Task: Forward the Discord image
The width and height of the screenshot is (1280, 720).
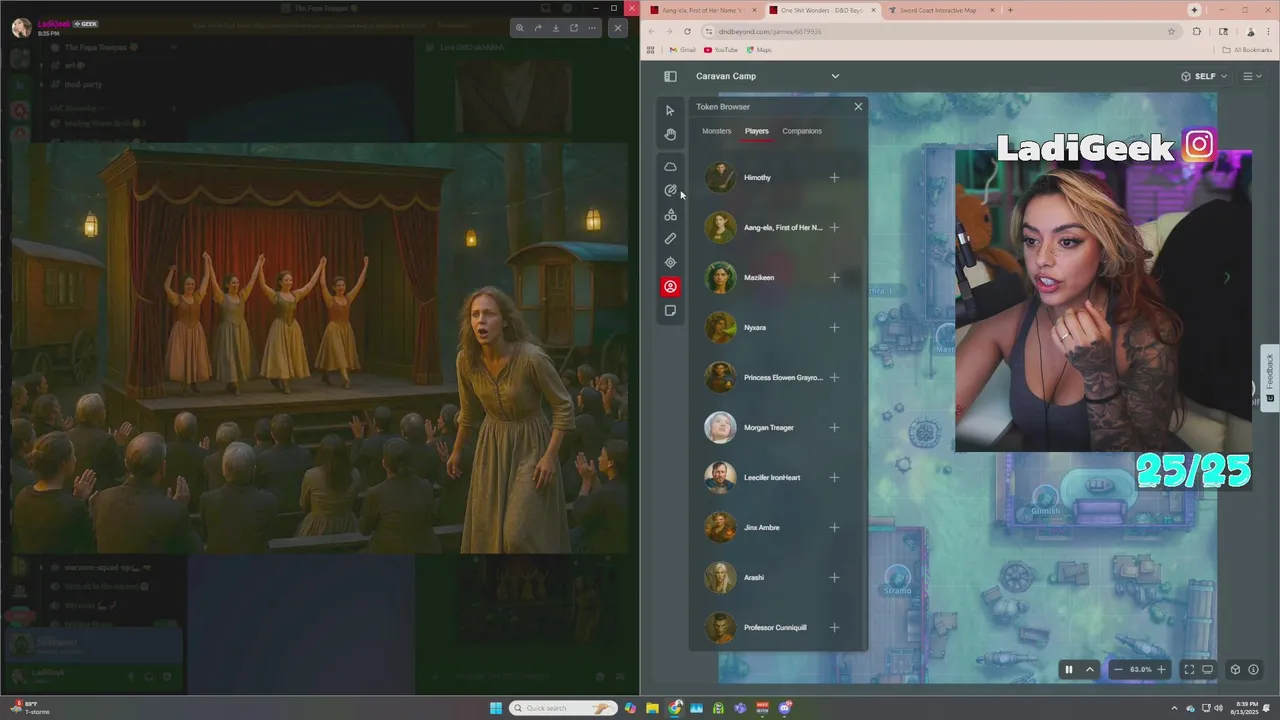Action: (x=537, y=28)
